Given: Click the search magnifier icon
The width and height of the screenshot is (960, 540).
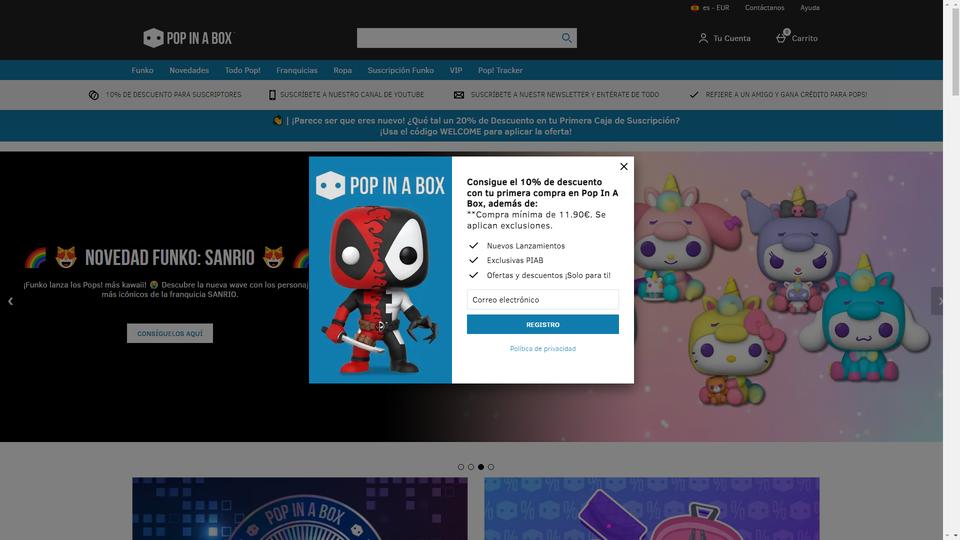Looking at the screenshot, I should tap(566, 38).
